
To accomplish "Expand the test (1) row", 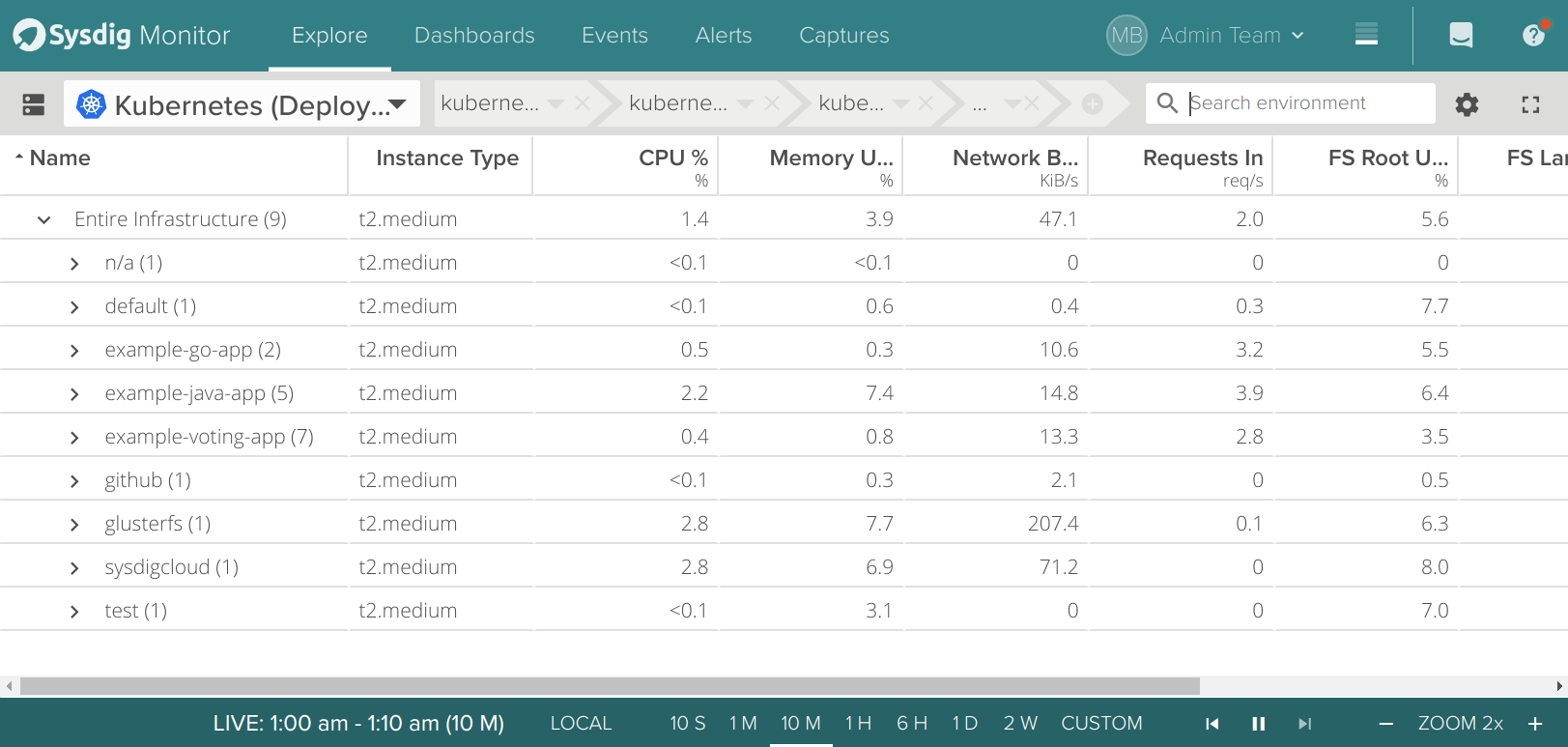I will [x=74, y=612].
